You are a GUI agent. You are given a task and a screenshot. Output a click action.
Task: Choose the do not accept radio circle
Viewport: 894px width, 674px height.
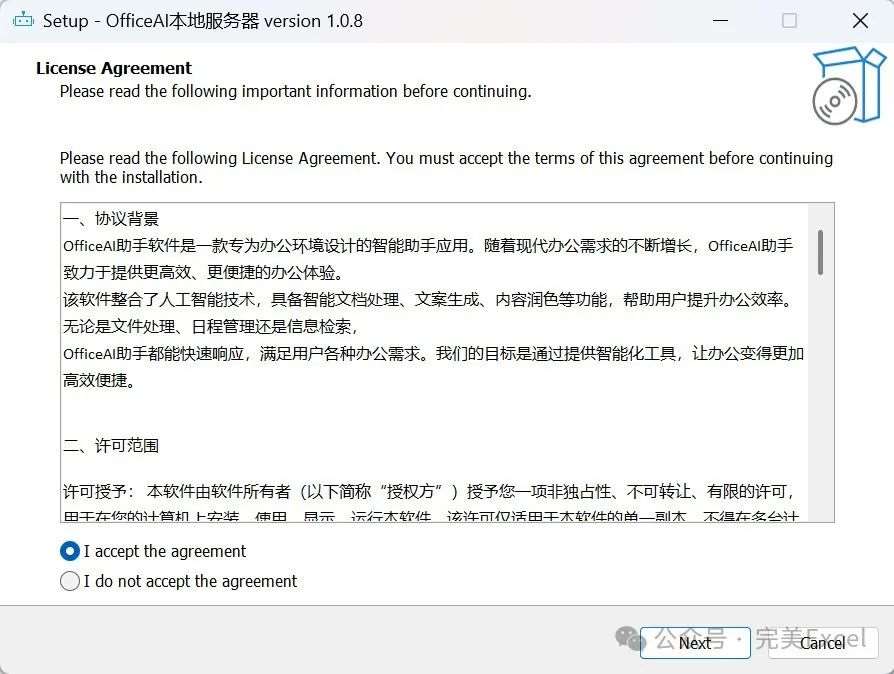click(x=70, y=581)
